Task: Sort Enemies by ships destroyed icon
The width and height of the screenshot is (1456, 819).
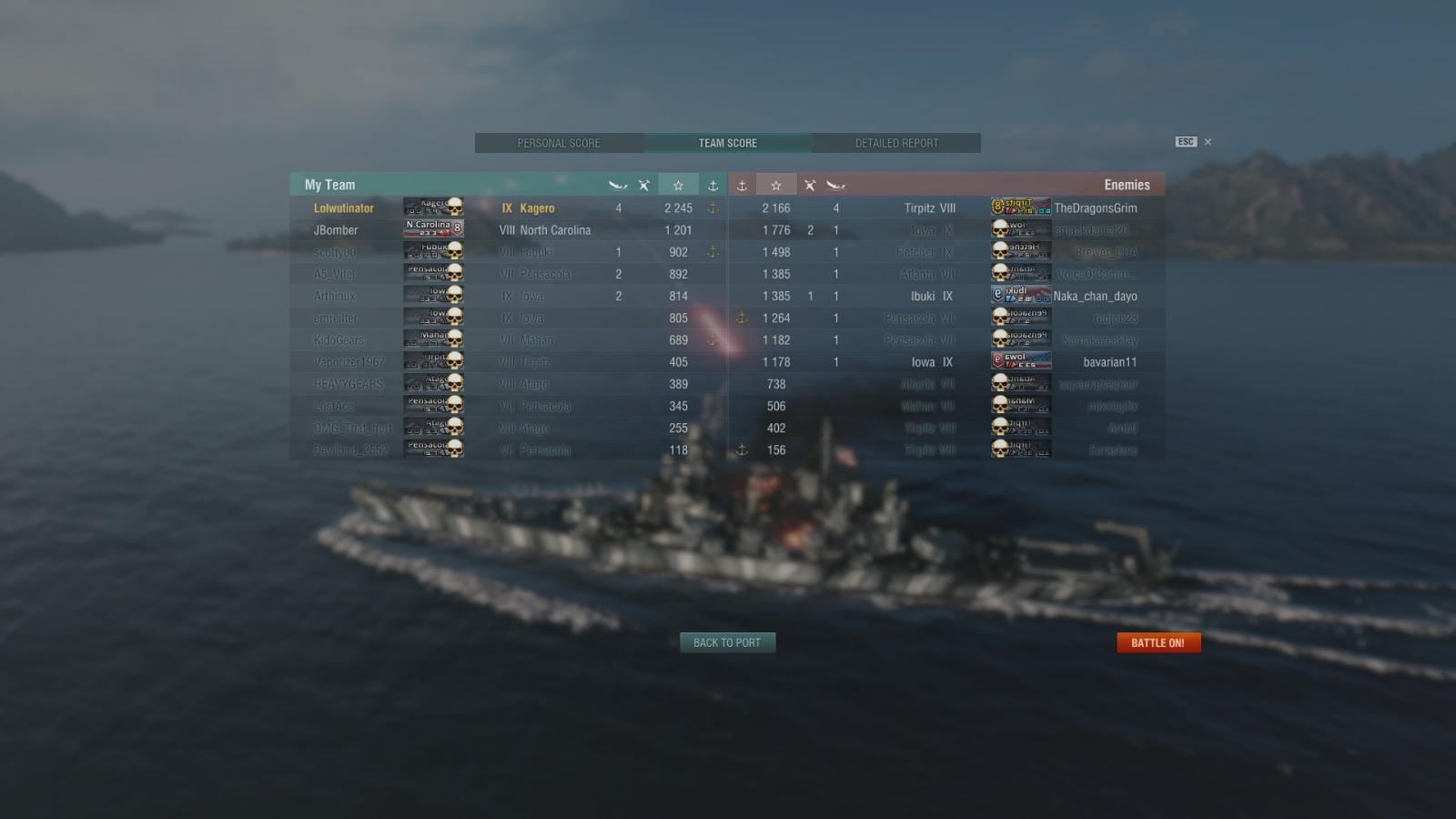Action: coord(835,185)
